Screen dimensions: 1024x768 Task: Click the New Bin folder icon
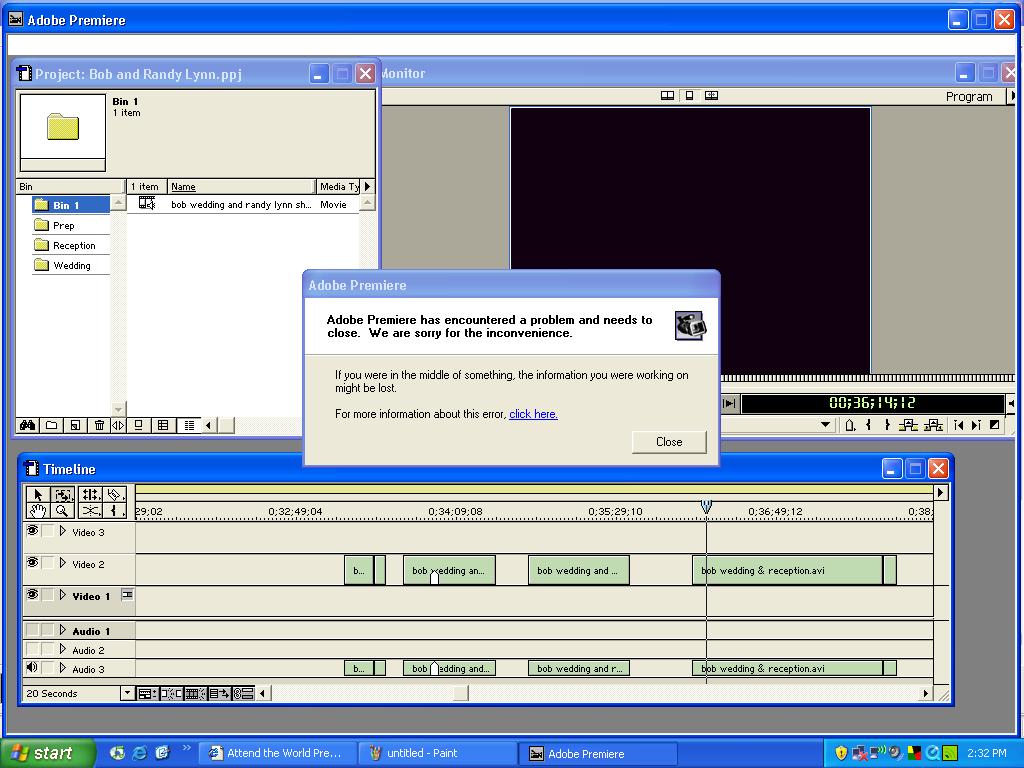[x=52, y=425]
